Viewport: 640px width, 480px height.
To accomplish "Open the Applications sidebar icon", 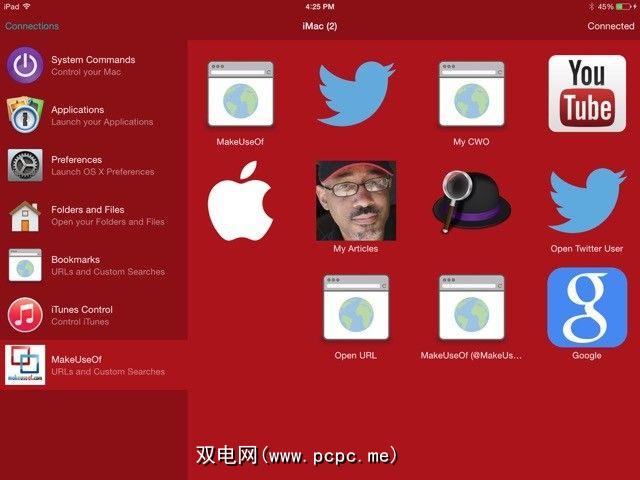I will tap(25, 116).
